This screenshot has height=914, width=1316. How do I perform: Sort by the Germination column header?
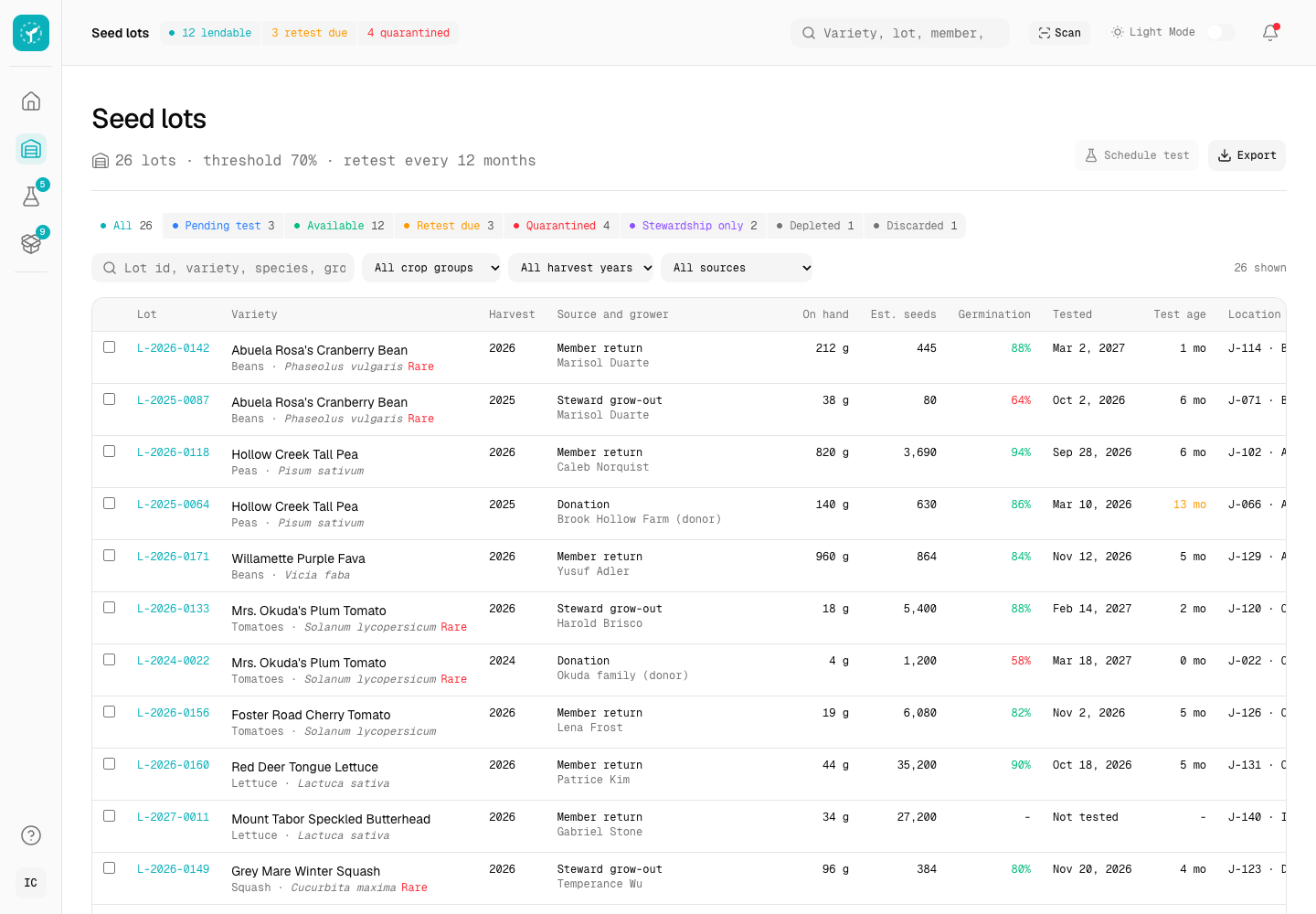(994, 314)
